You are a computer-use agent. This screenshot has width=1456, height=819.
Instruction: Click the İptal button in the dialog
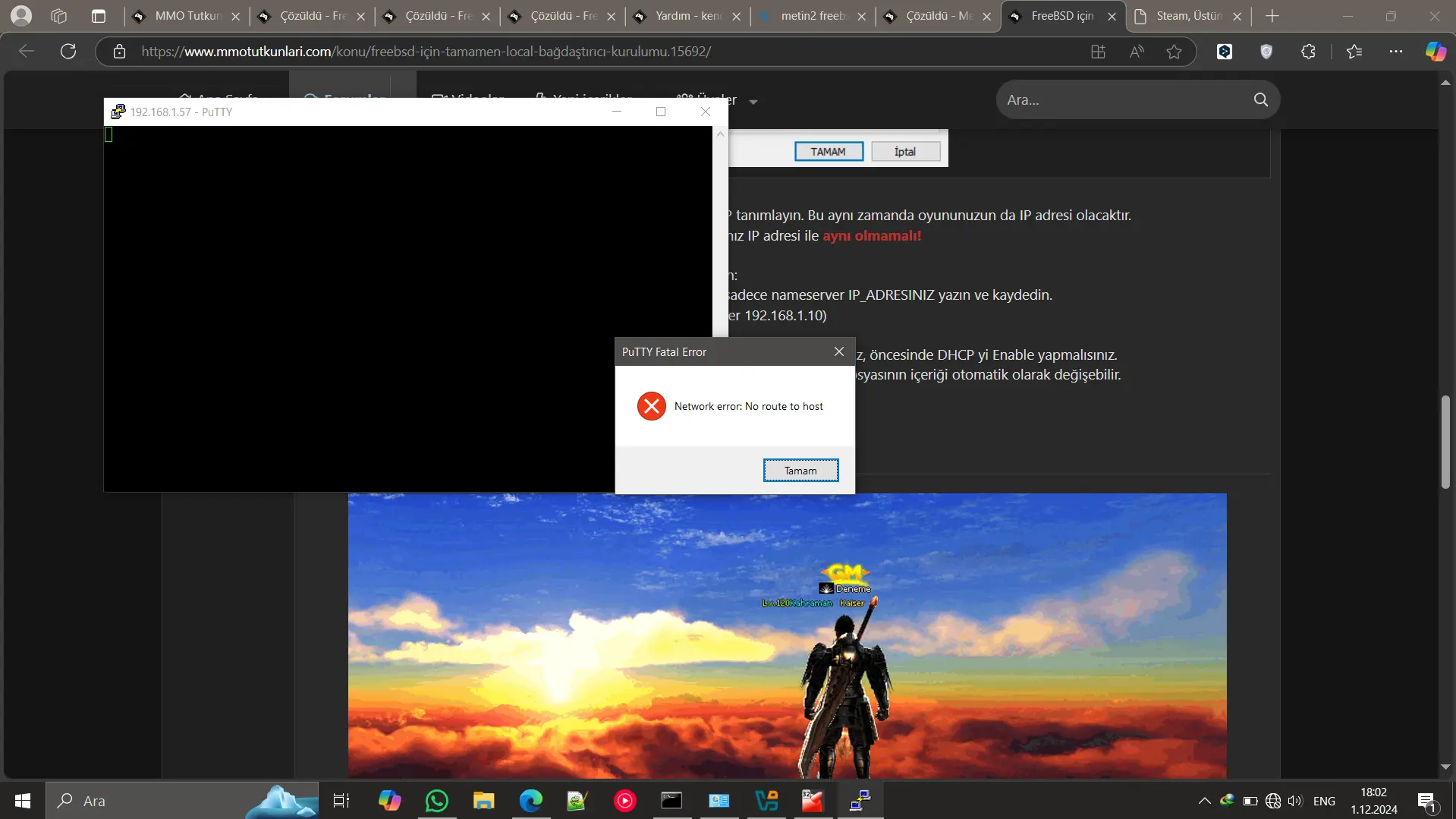[x=904, y=151]
